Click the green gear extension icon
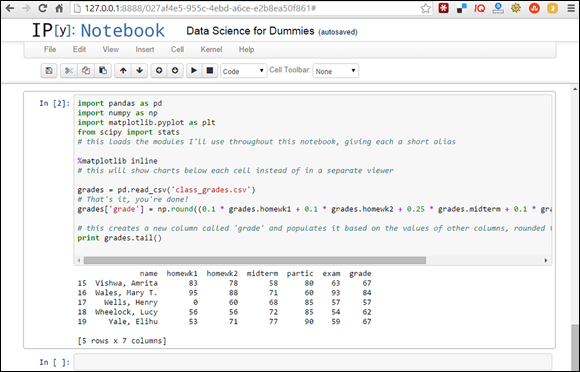This screenshot has height=372, width=580. coord(516,8)
